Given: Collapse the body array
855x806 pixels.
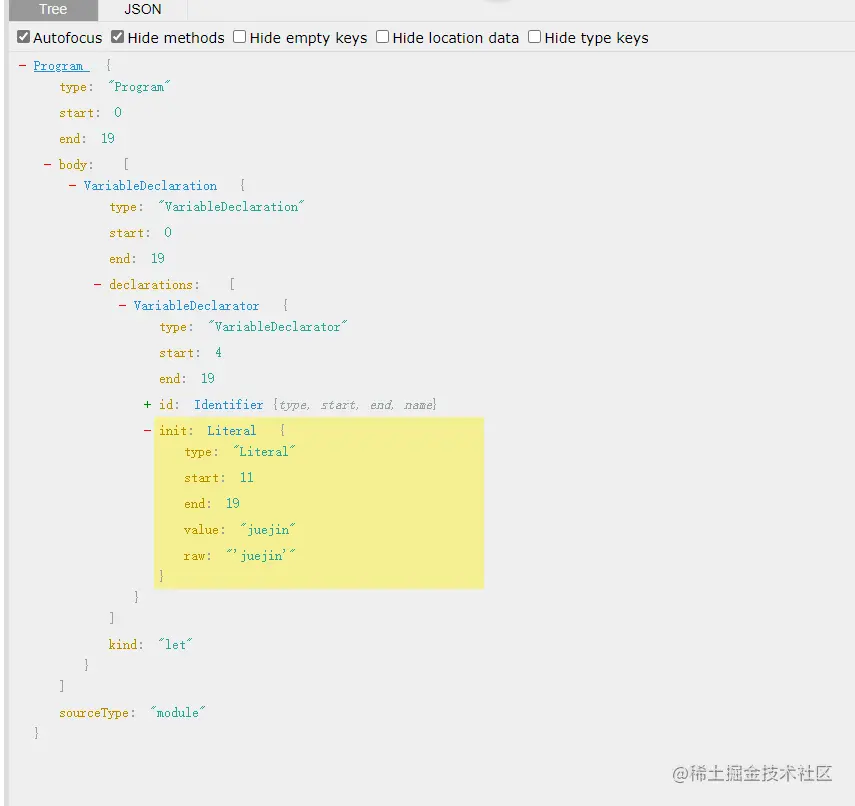Looking at the screenshot, I should point(47,164).
